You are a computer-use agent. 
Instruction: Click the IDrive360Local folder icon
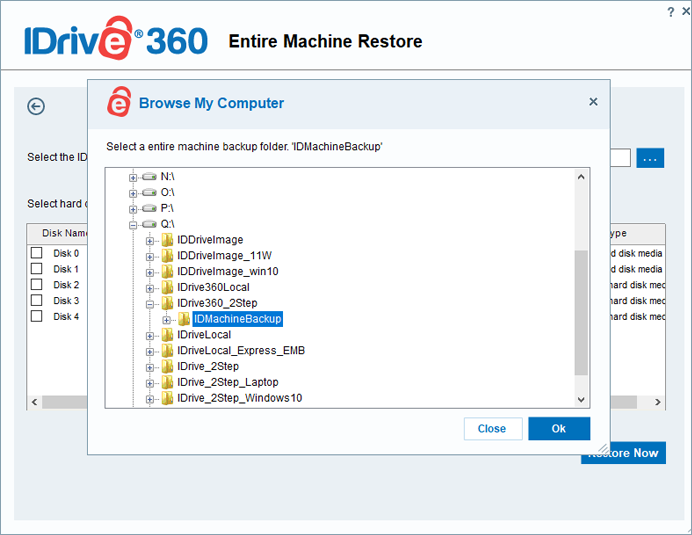(167, 287)
